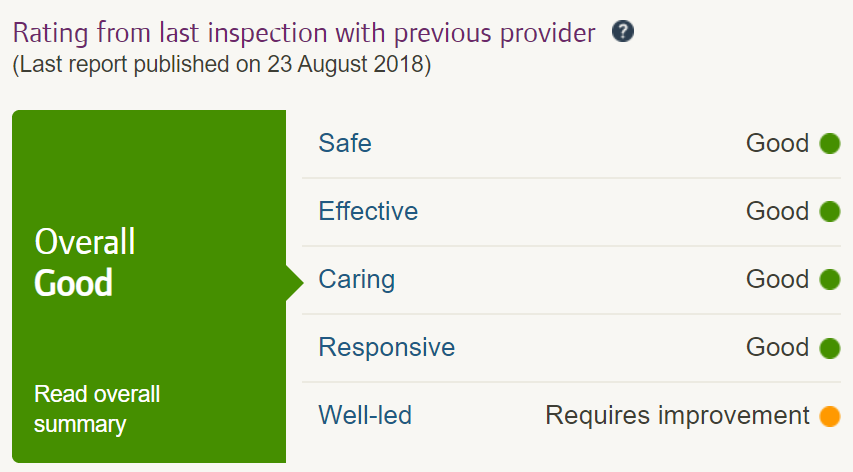
Task: Click the orange Requires improvement dot
Action: pyautogui.click(x=830, y=416)
